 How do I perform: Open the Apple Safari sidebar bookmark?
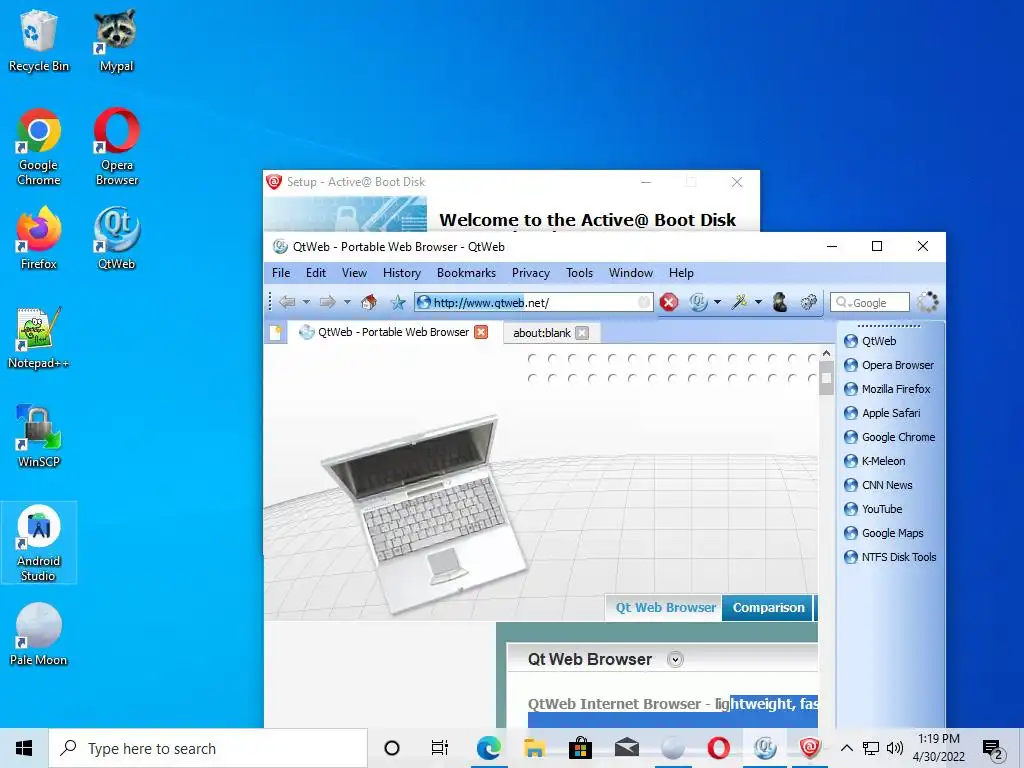(x=882, y=413)
